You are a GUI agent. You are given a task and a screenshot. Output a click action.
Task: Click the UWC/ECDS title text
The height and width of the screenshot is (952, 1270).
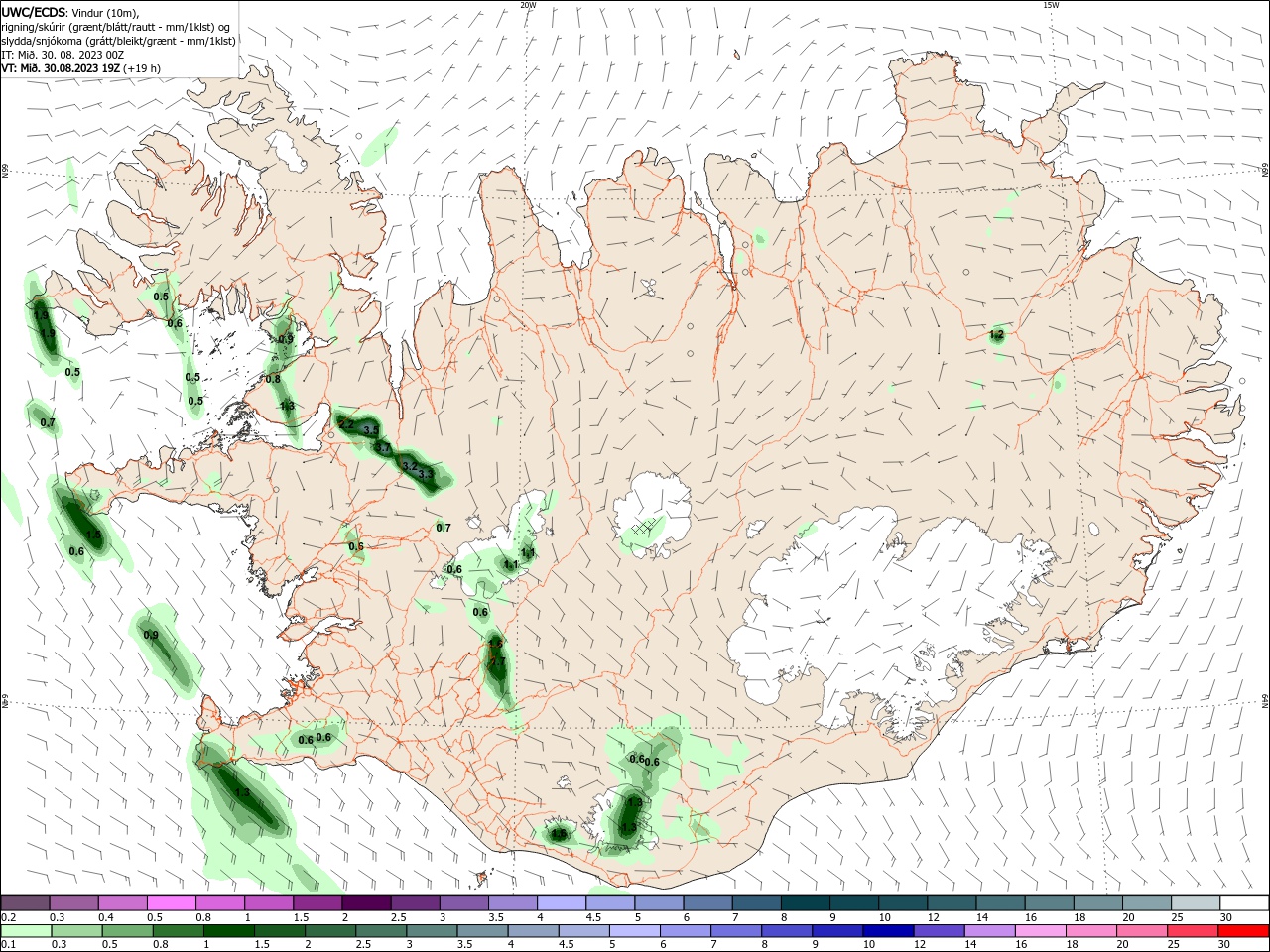point(34,11)
